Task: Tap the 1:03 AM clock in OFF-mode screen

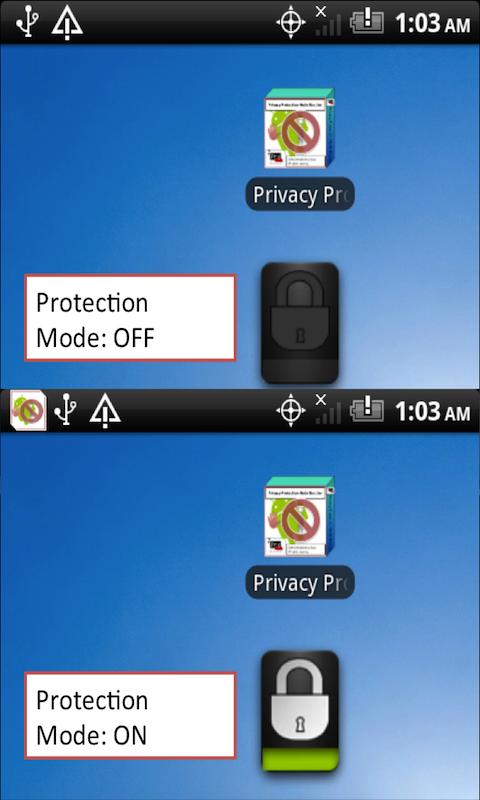Action: coord(433,24)
